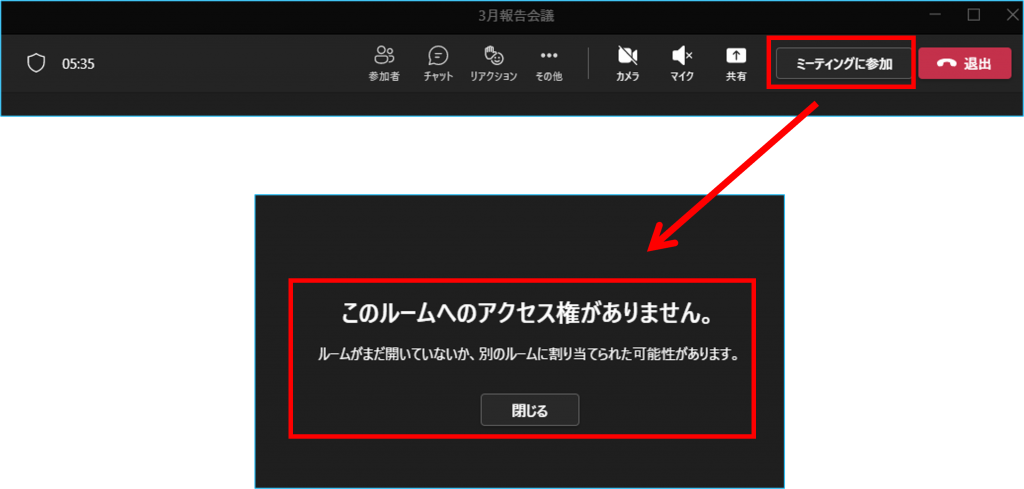Open the 参加者 participants panel

coord(384,63)
